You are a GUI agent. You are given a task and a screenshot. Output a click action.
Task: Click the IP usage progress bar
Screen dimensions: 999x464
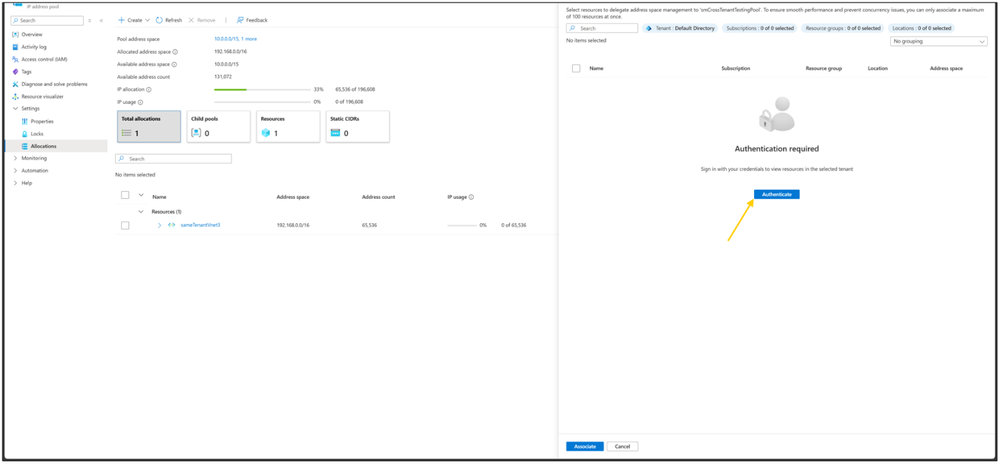(x=262, y=102)
